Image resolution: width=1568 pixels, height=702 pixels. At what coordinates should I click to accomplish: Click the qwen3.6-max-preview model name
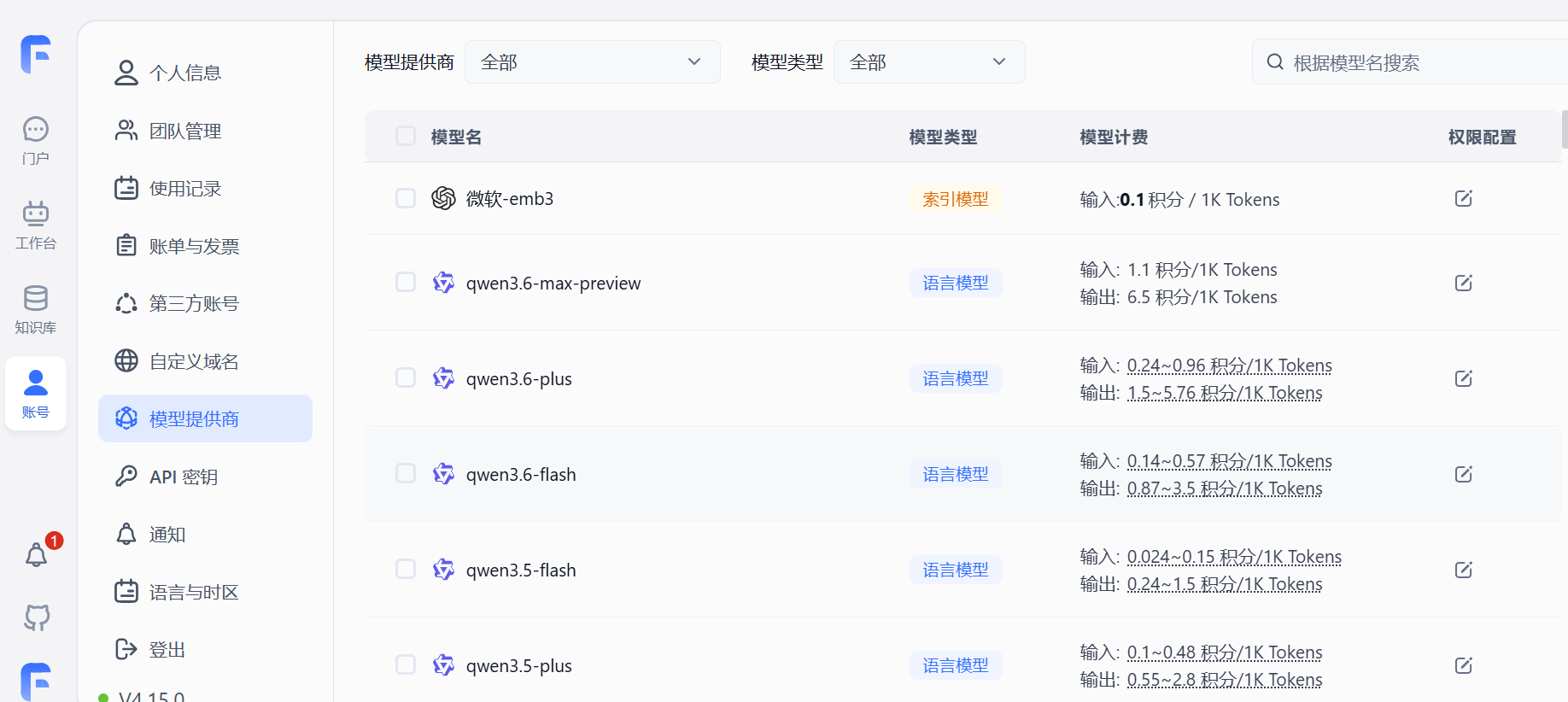553,284
